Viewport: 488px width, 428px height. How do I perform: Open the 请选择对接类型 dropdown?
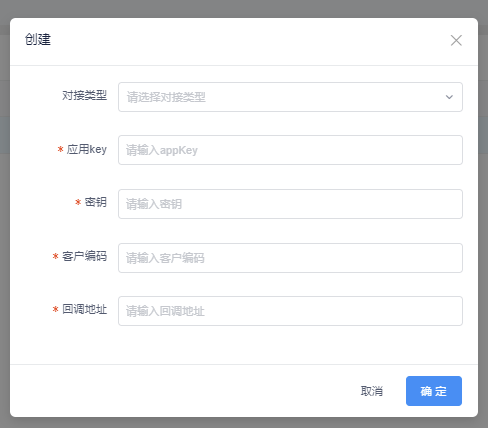[290, 97]
